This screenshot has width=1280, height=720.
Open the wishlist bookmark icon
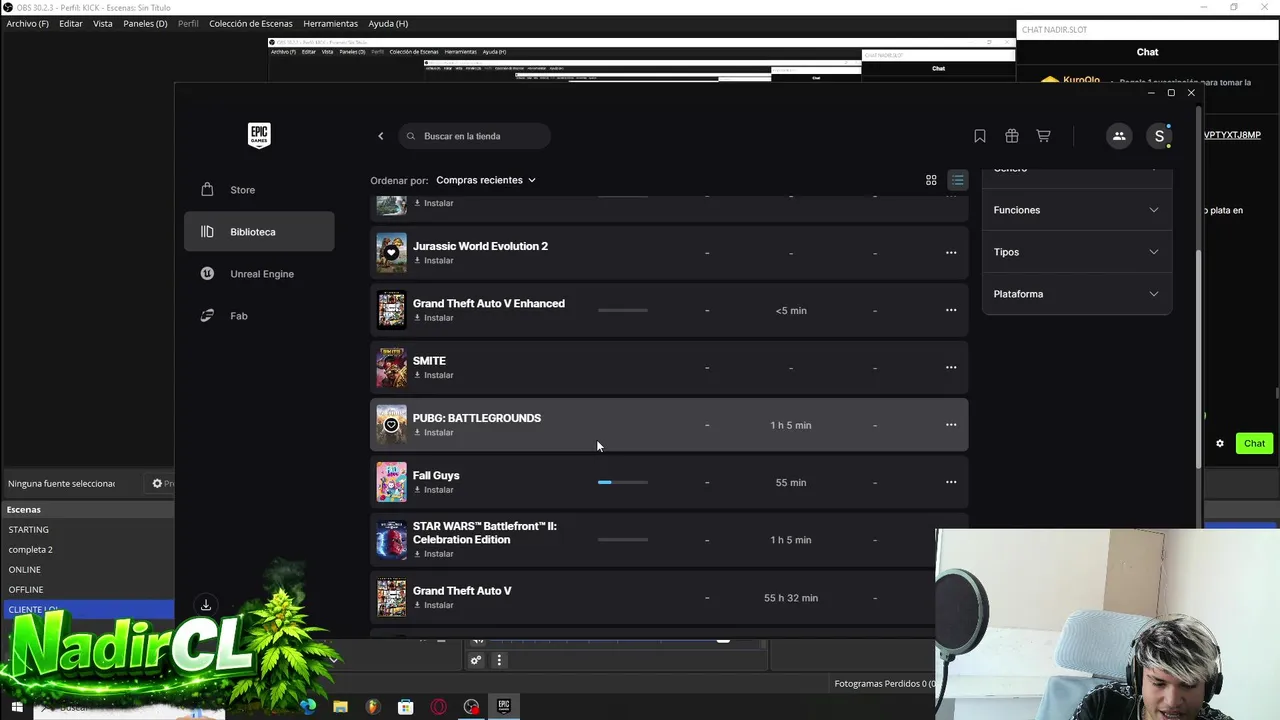[980, 136]
